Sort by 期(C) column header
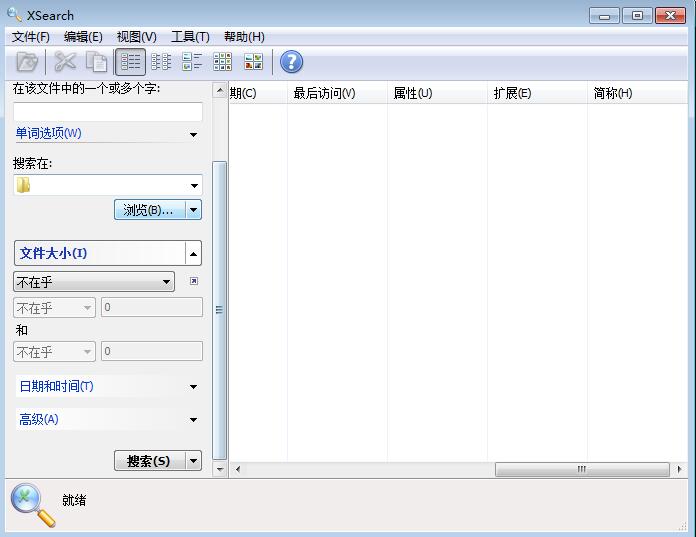This screenshot has width=696, height=537. click(x=258, y=93)
